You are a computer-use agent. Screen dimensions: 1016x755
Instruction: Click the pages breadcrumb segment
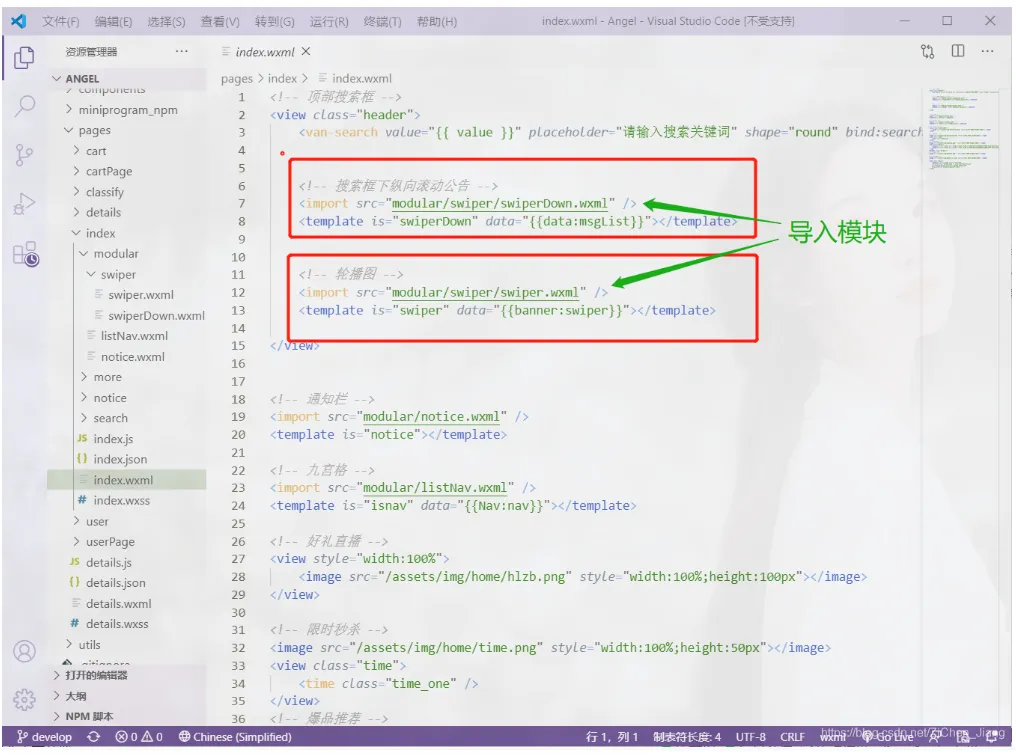tap(237, 79)
